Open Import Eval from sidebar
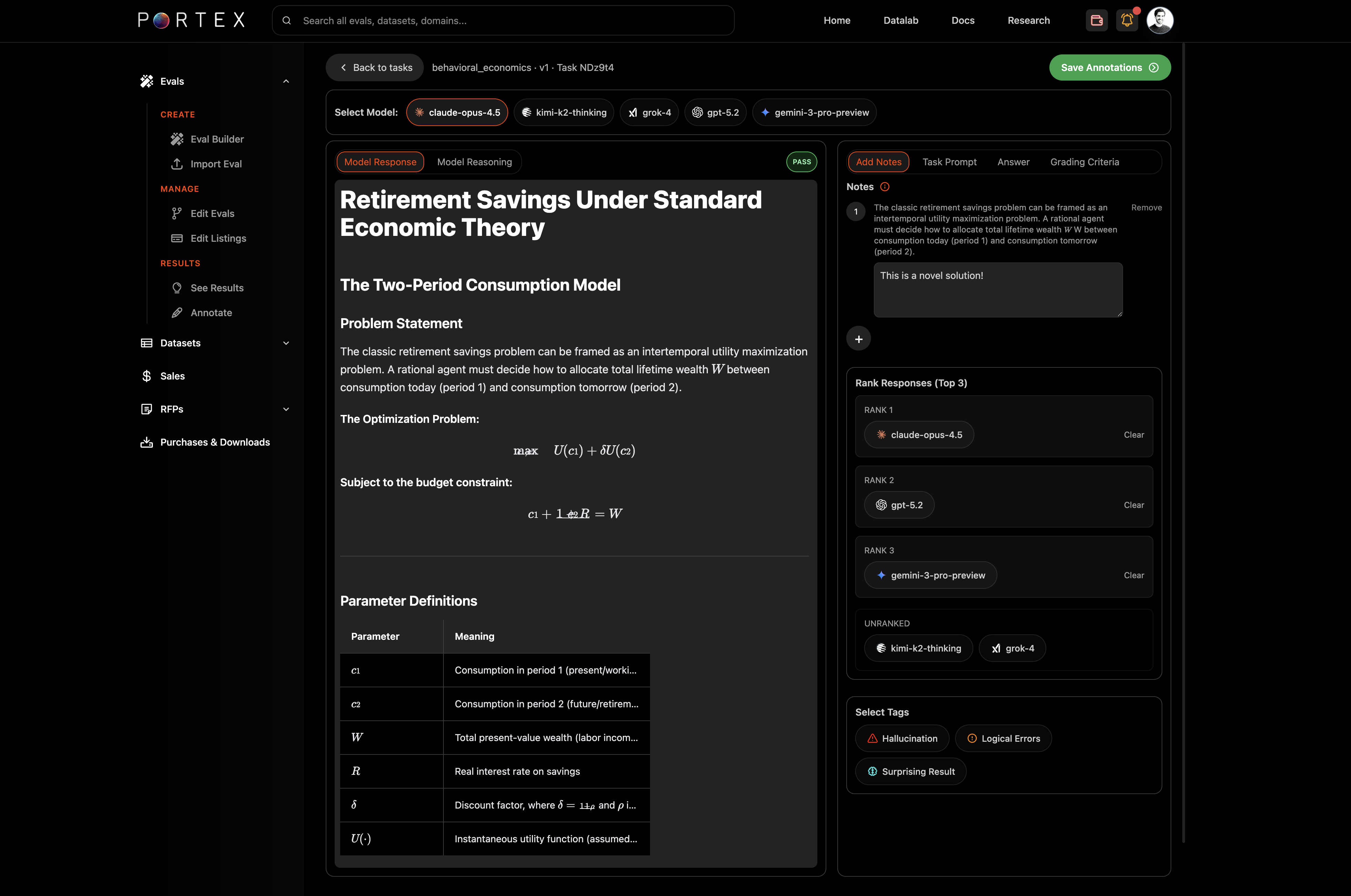This screenshot has height=896, width=1351. point(216,164)
